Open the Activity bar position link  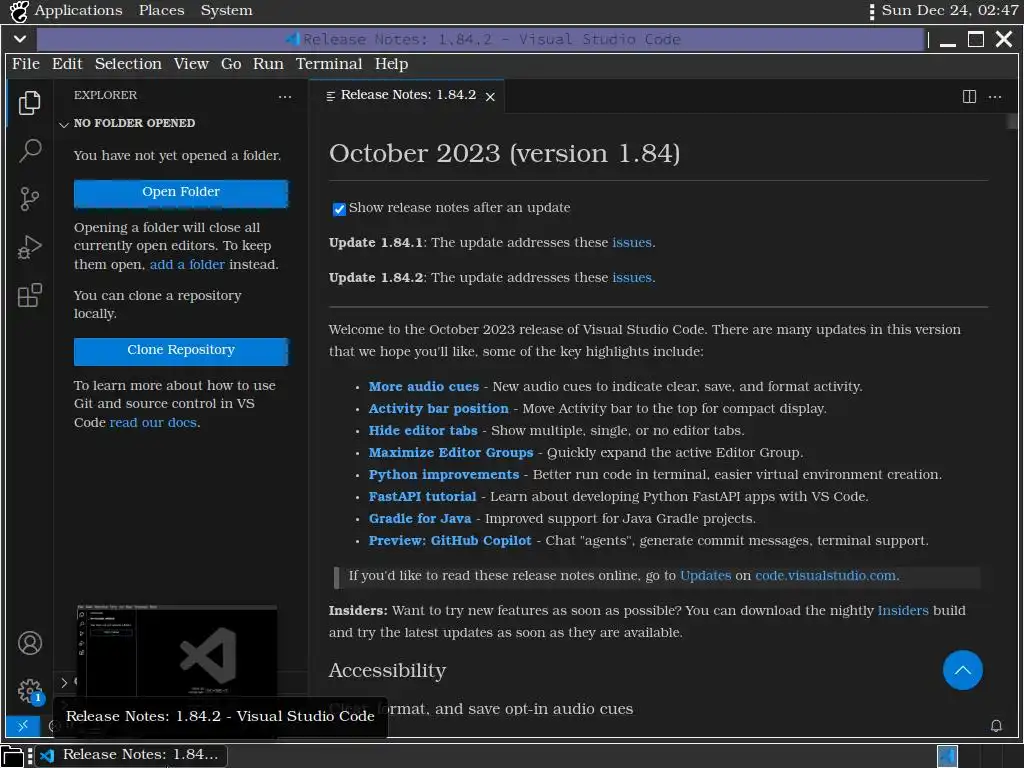[438, 409]
